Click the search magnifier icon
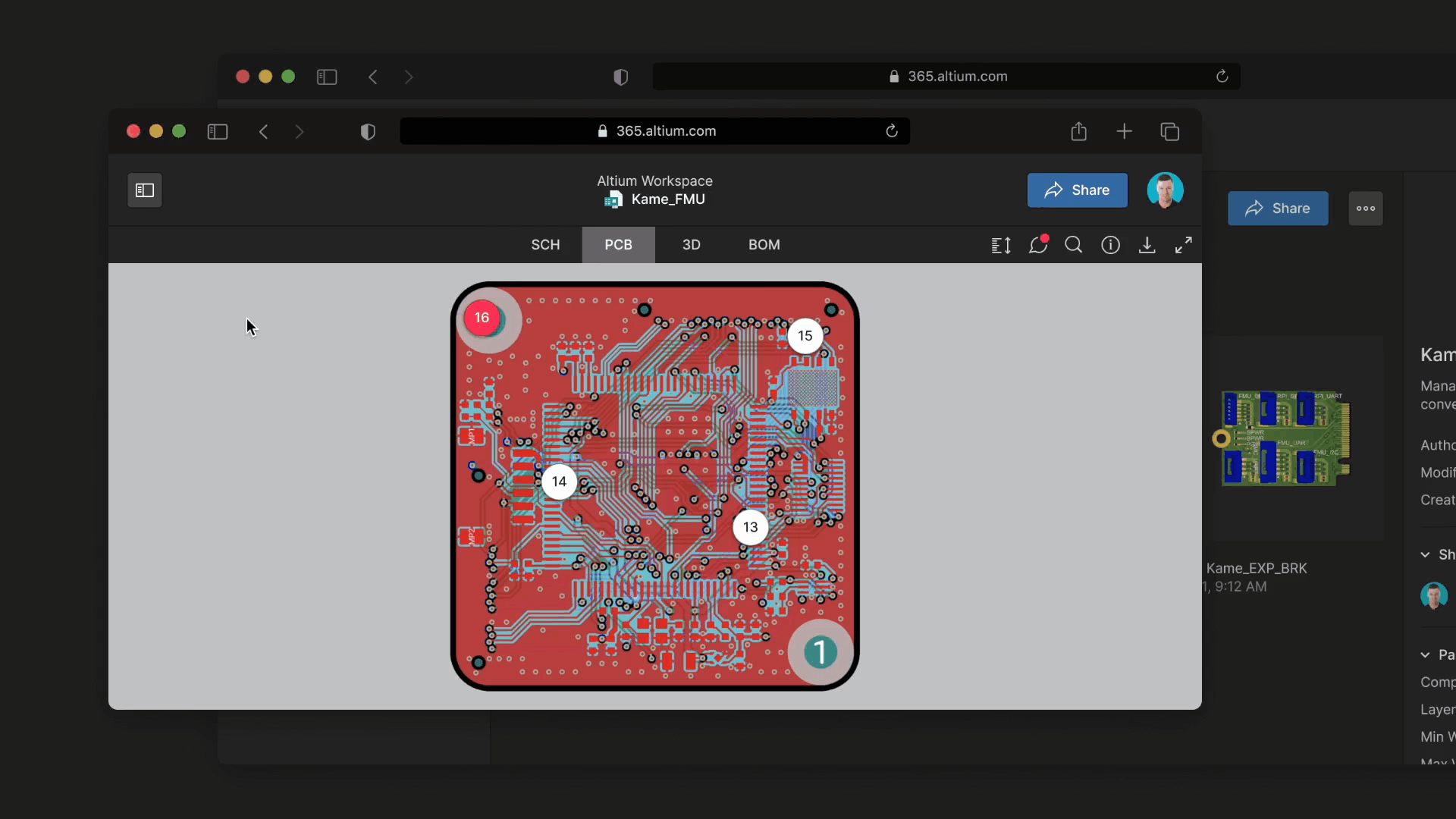1456x819 pixels. click(x=1074, y=245)
